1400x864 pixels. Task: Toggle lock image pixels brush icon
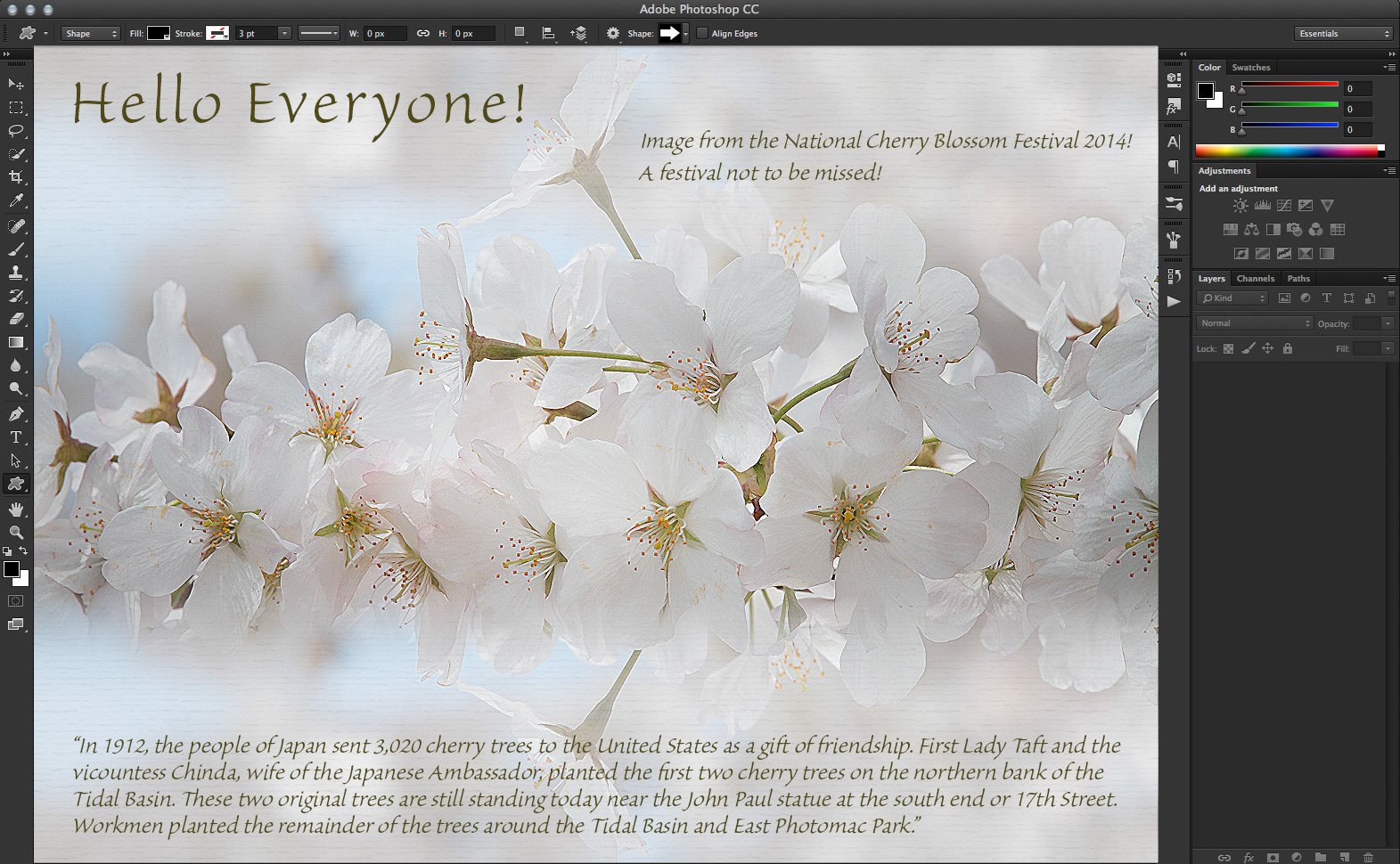[1249, 349]
